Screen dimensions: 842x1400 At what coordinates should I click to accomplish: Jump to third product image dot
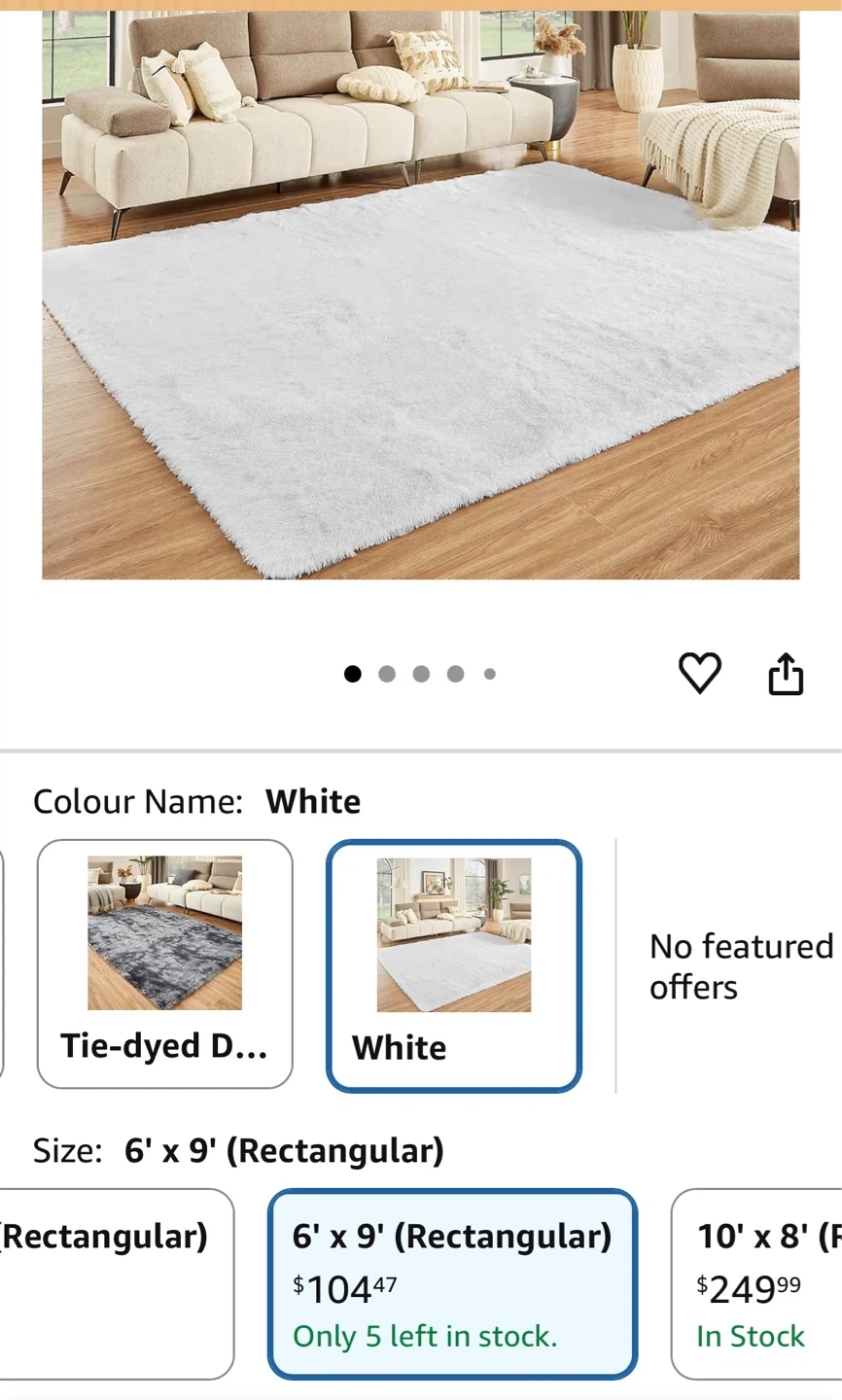click(x=421, y=674)
